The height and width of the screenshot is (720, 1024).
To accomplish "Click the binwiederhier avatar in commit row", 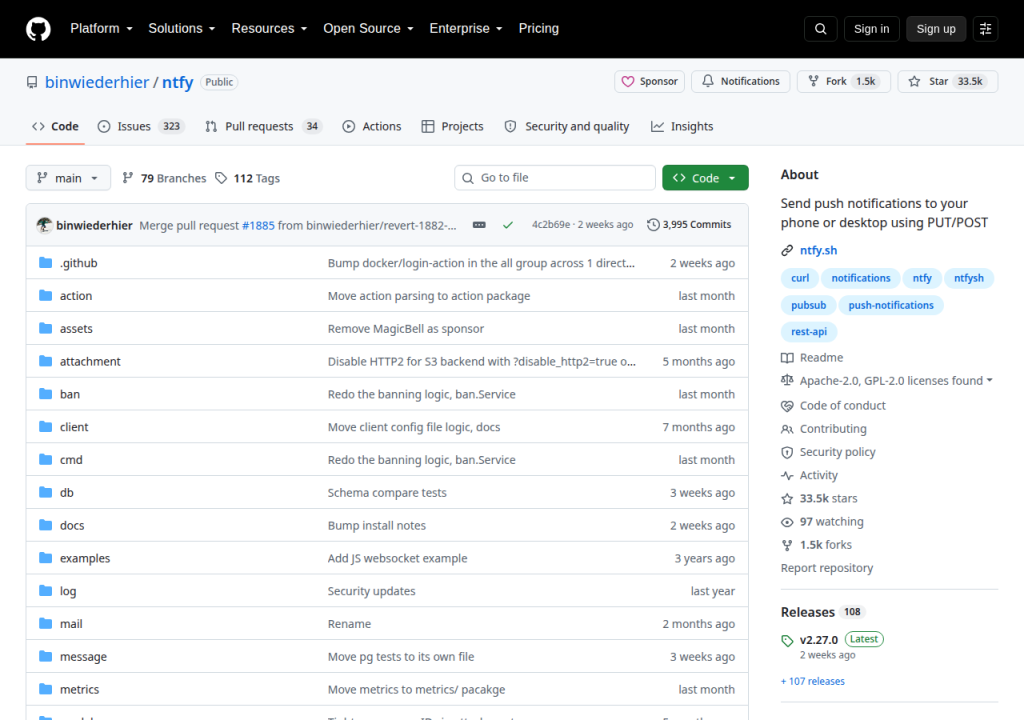I will coord(44,225).
